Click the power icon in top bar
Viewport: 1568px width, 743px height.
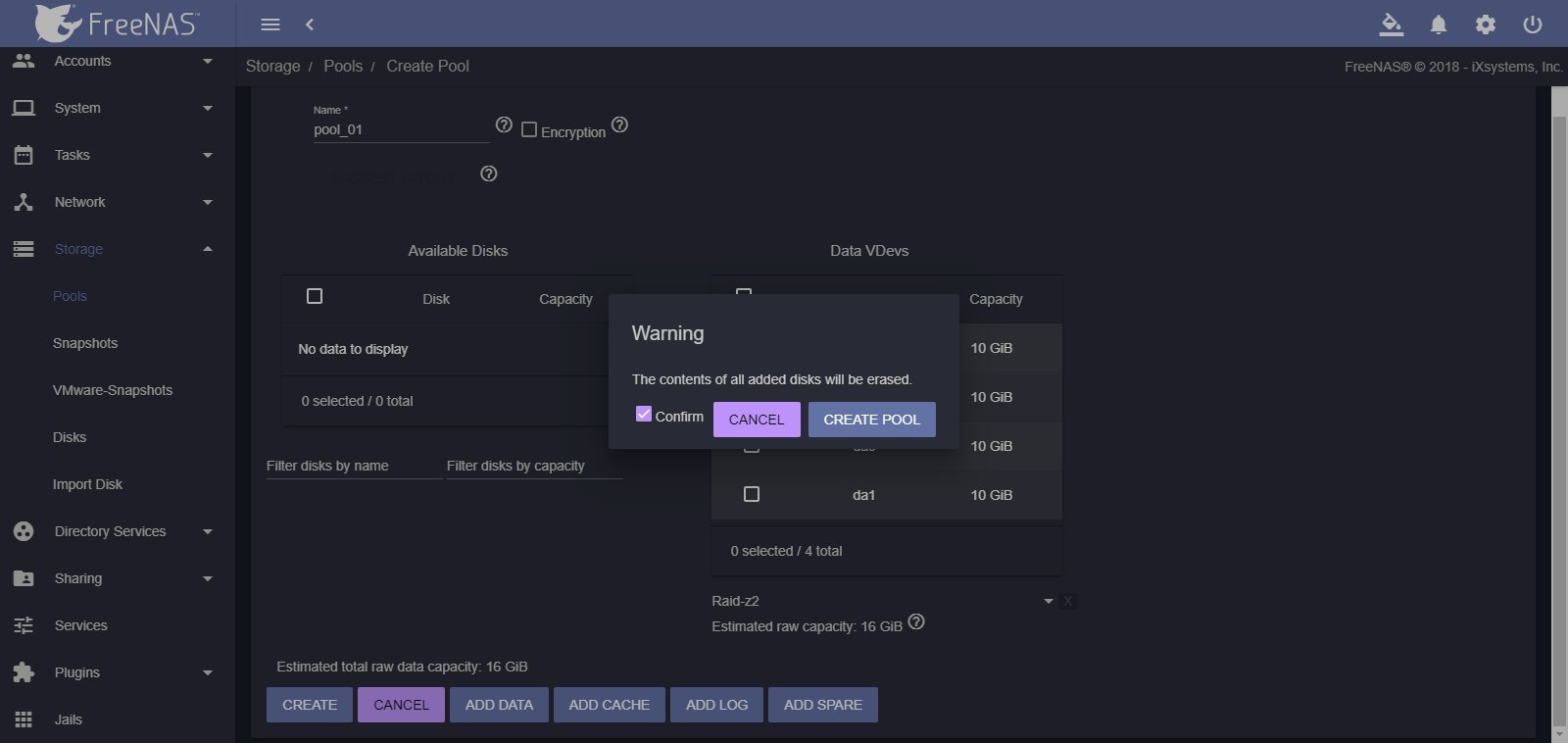click(1533, 25)
